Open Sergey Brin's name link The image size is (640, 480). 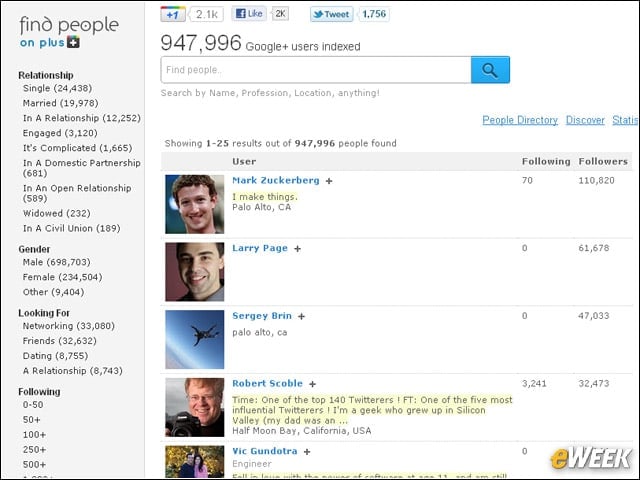[262, 316]
